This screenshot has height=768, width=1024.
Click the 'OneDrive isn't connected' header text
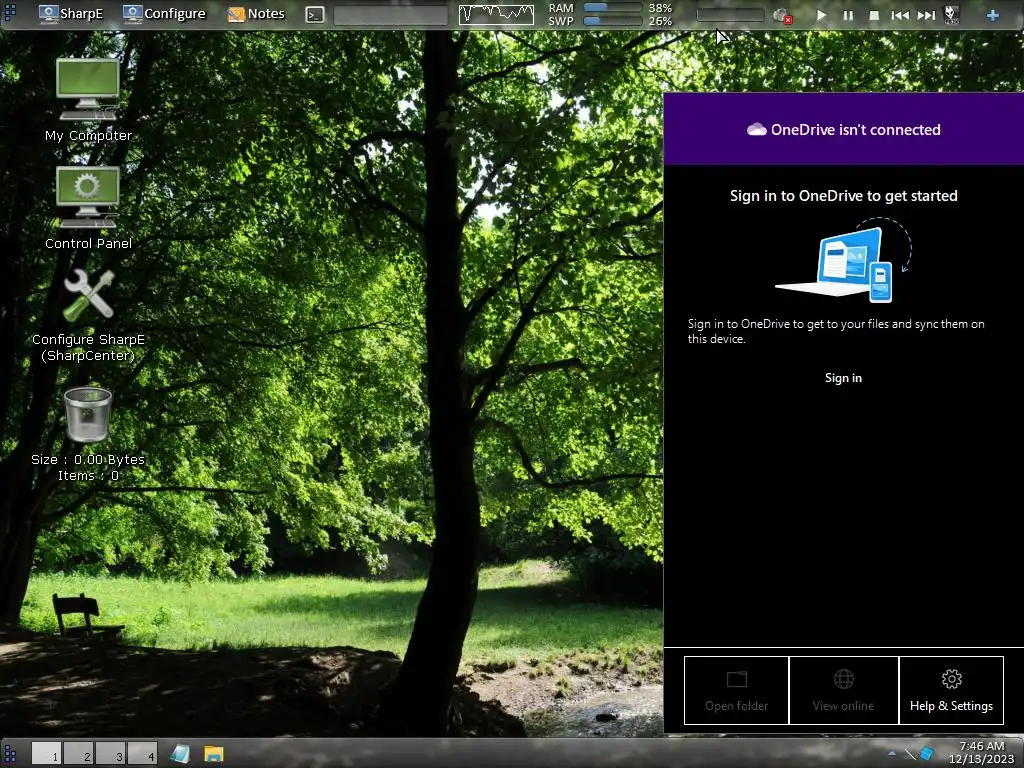tap(856, 129)
